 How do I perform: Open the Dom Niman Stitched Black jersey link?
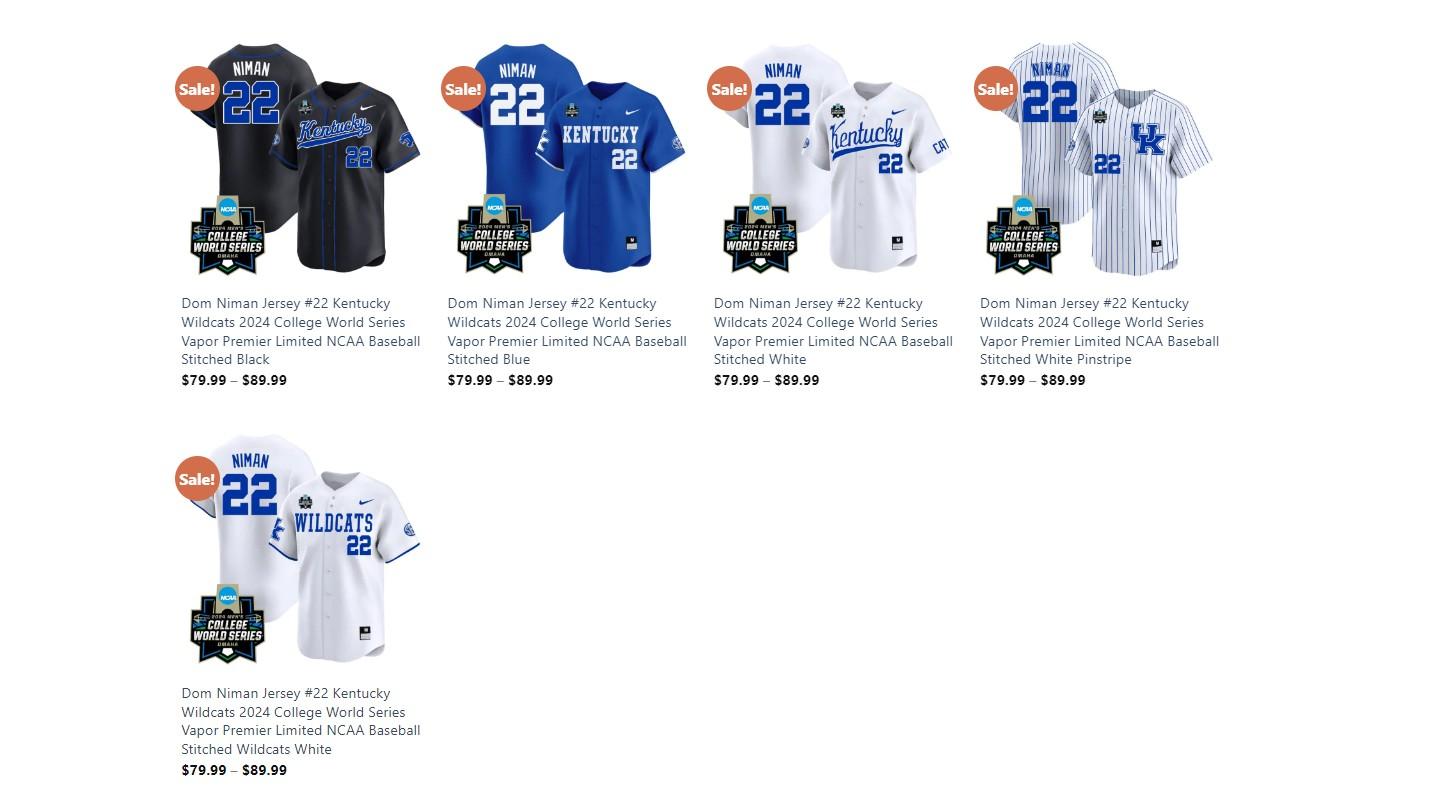(x=301, y=331)
